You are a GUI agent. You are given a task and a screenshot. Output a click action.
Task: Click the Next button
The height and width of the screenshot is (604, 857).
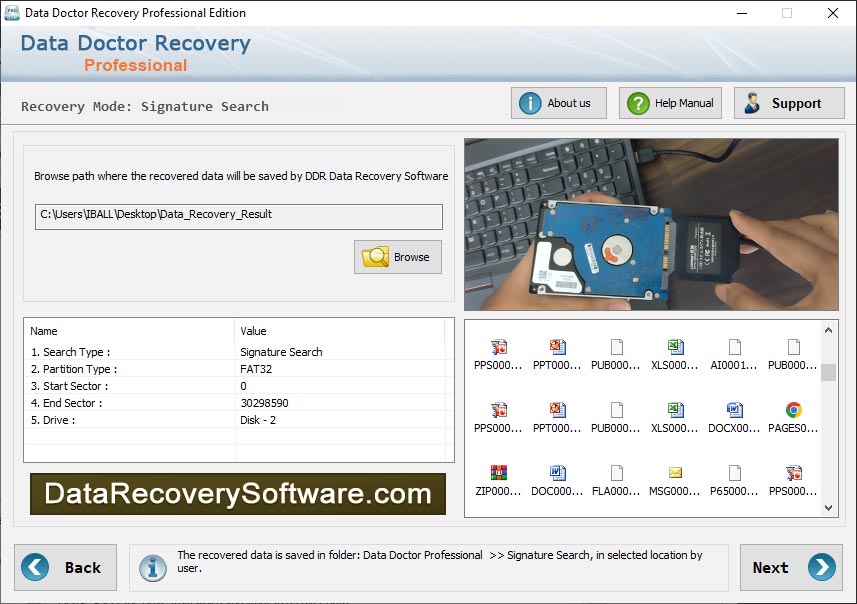790,567
